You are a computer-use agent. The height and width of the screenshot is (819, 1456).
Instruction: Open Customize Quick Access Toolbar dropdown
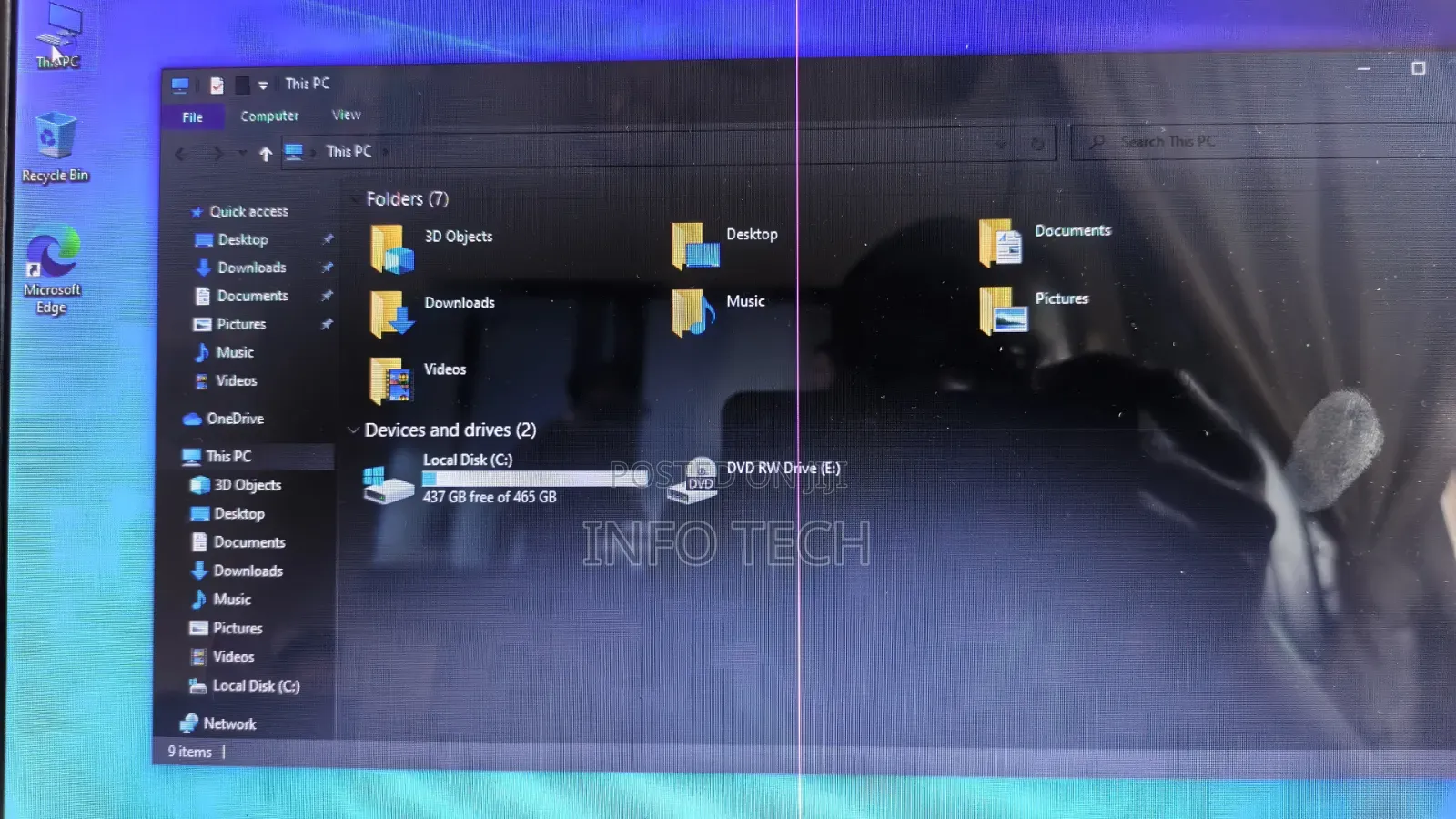pyautogui.click(x=263, y=86)
